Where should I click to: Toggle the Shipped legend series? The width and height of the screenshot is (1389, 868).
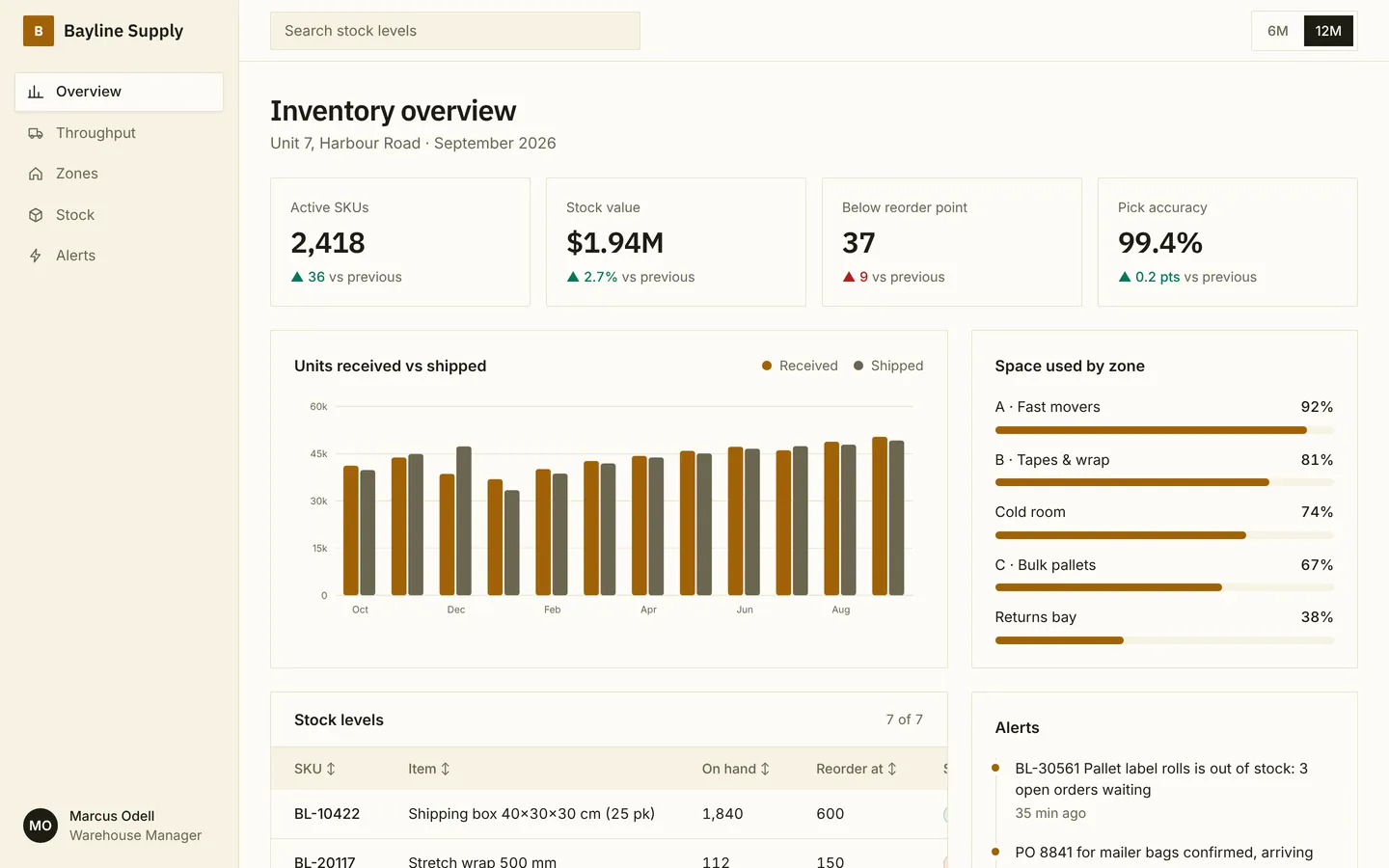click(888, 366)
